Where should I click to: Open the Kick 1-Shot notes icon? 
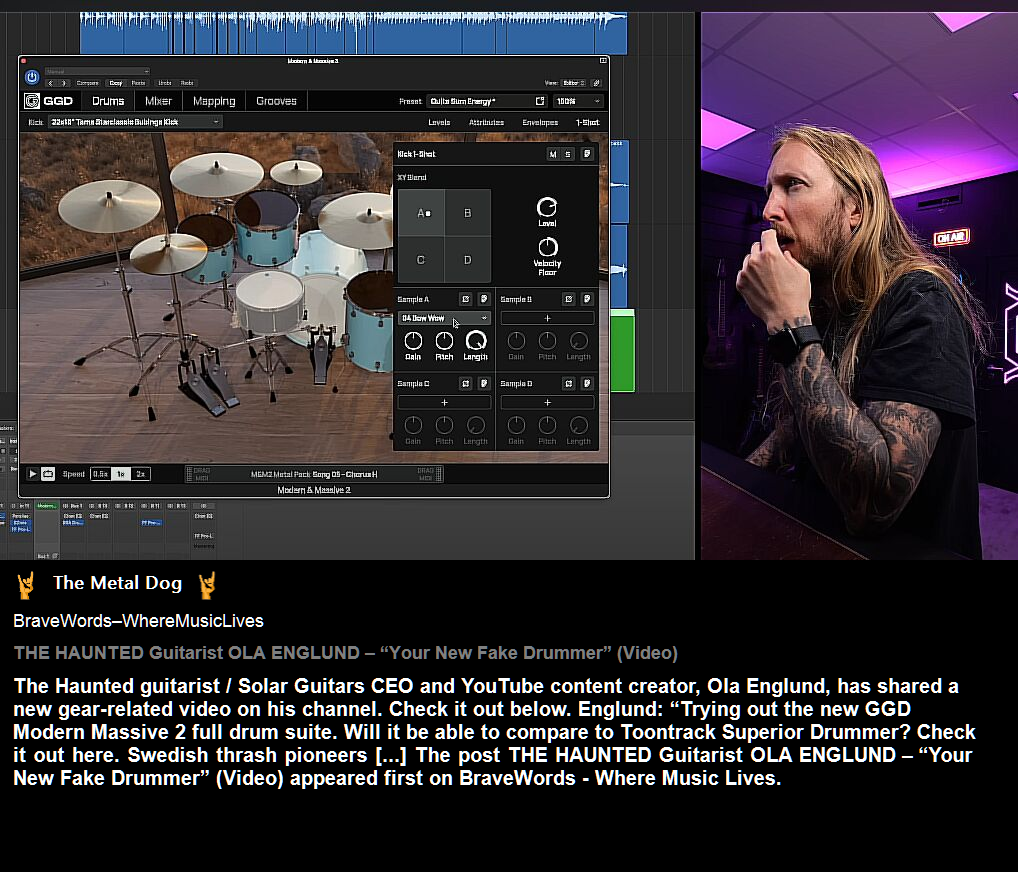[586, 154]
